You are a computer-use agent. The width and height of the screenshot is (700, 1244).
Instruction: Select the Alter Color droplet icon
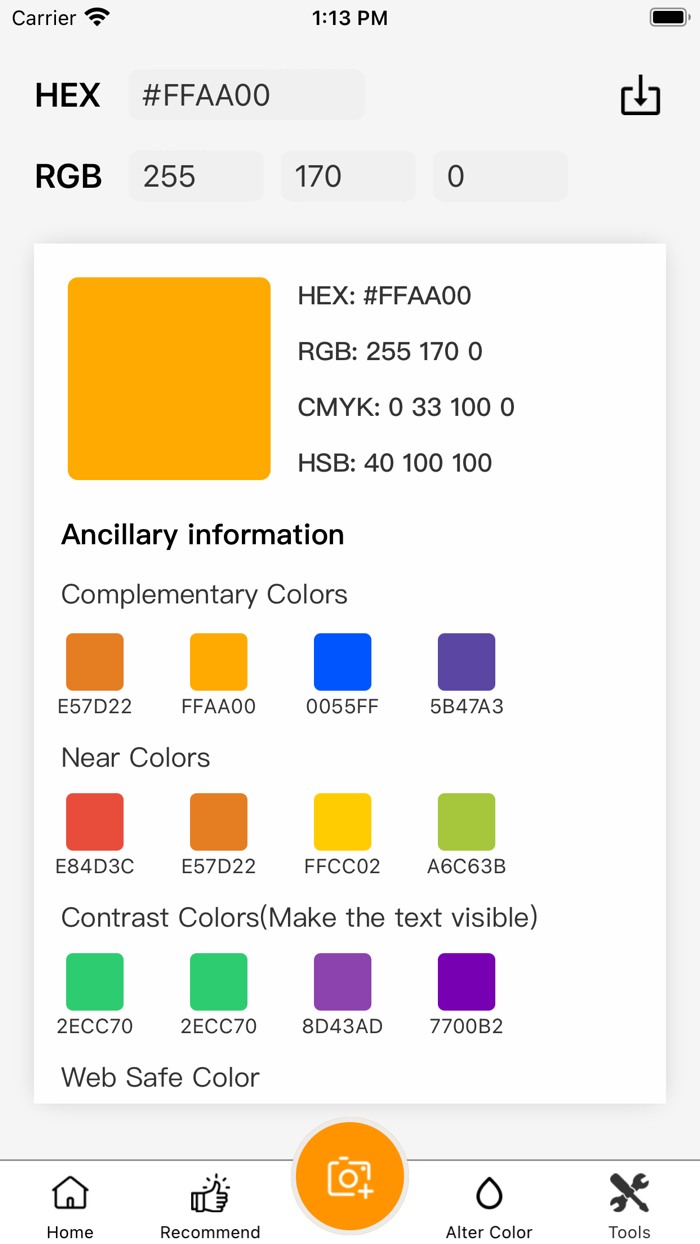(489, 1192)
